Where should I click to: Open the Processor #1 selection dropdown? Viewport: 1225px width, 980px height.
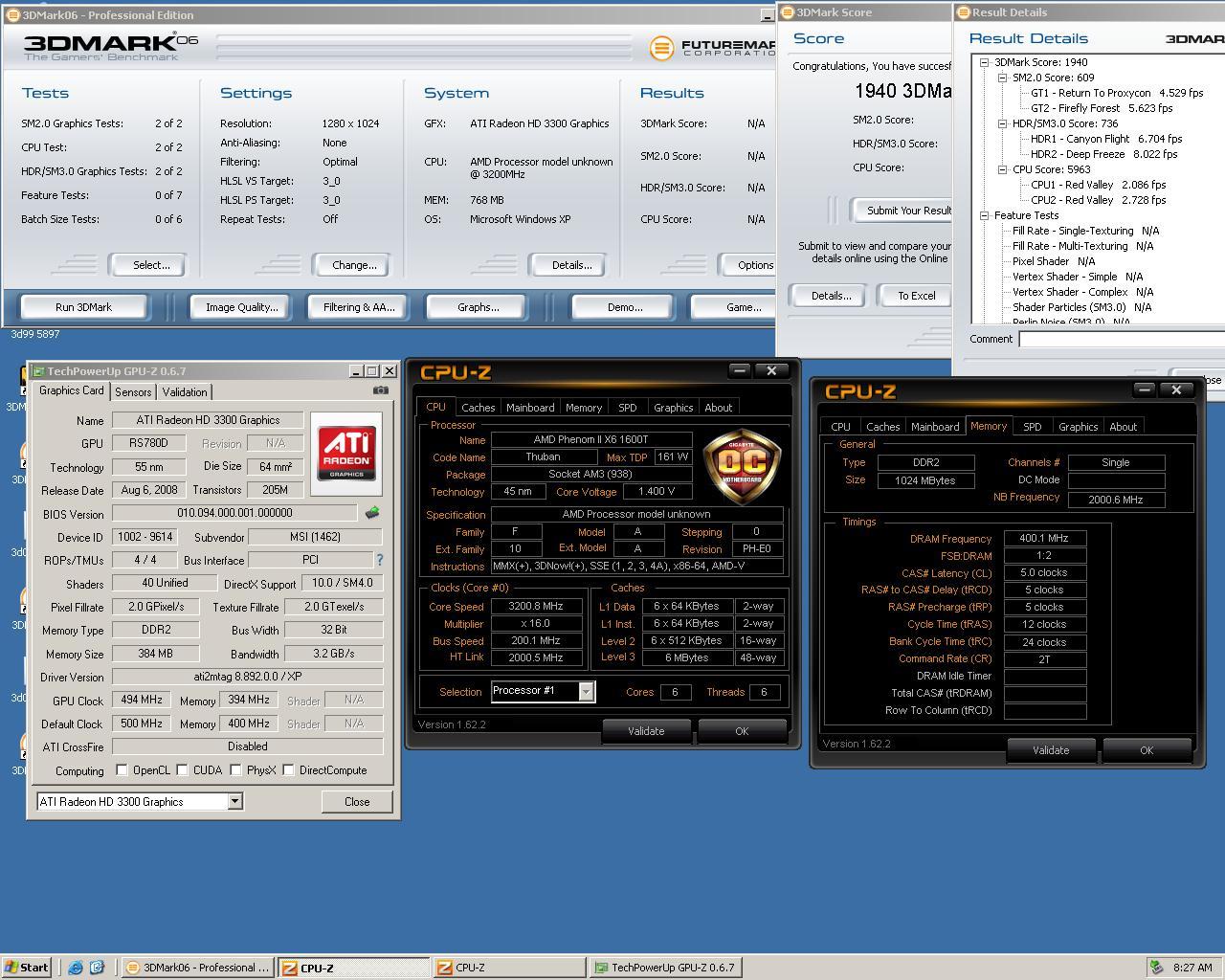[586, 691]
